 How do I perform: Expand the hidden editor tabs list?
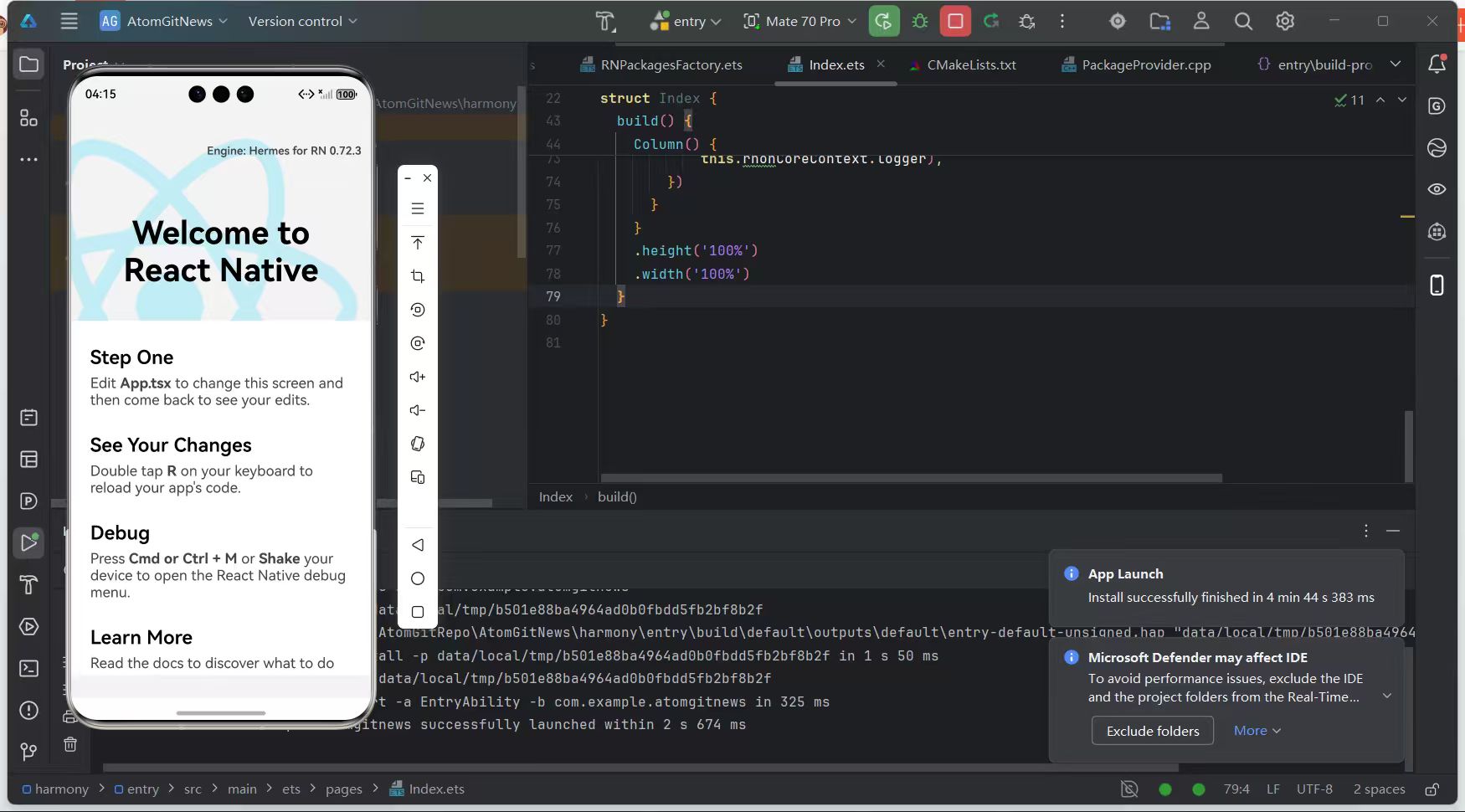coord(1396,64)
